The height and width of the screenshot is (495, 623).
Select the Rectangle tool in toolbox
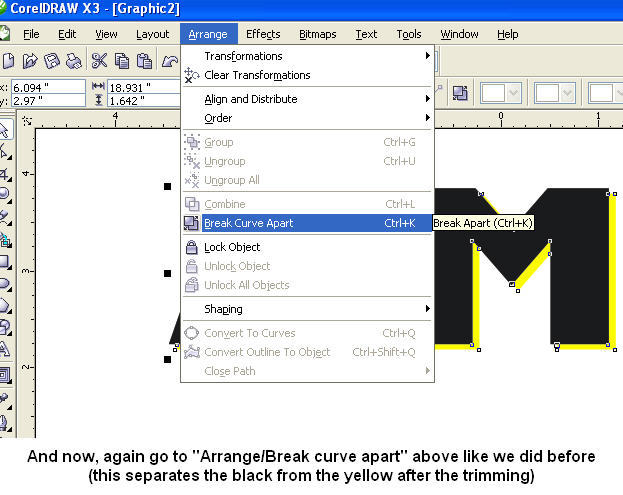tap(5, 262)
